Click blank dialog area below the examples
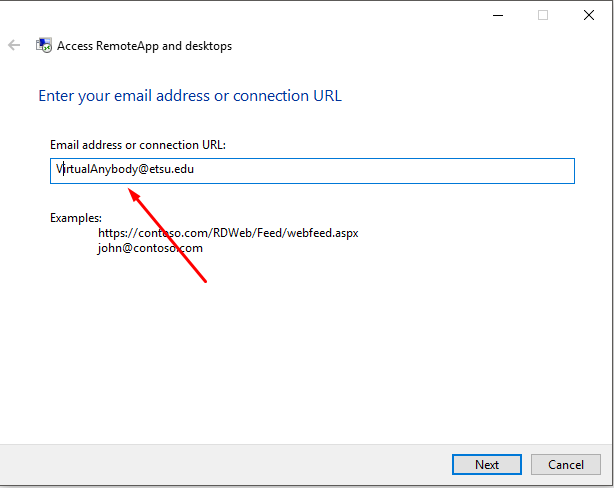The image size is (614, 488). tap(300, 350)
